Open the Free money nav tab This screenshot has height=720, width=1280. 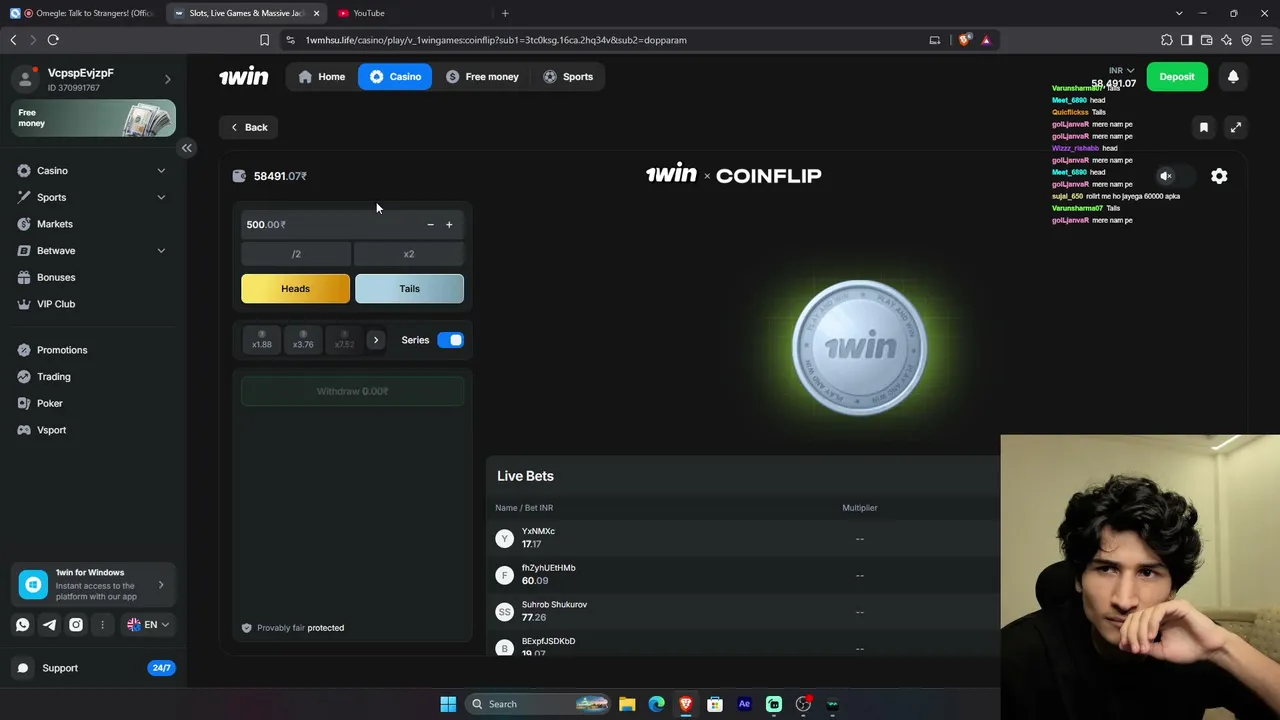[x=482, y=77]
